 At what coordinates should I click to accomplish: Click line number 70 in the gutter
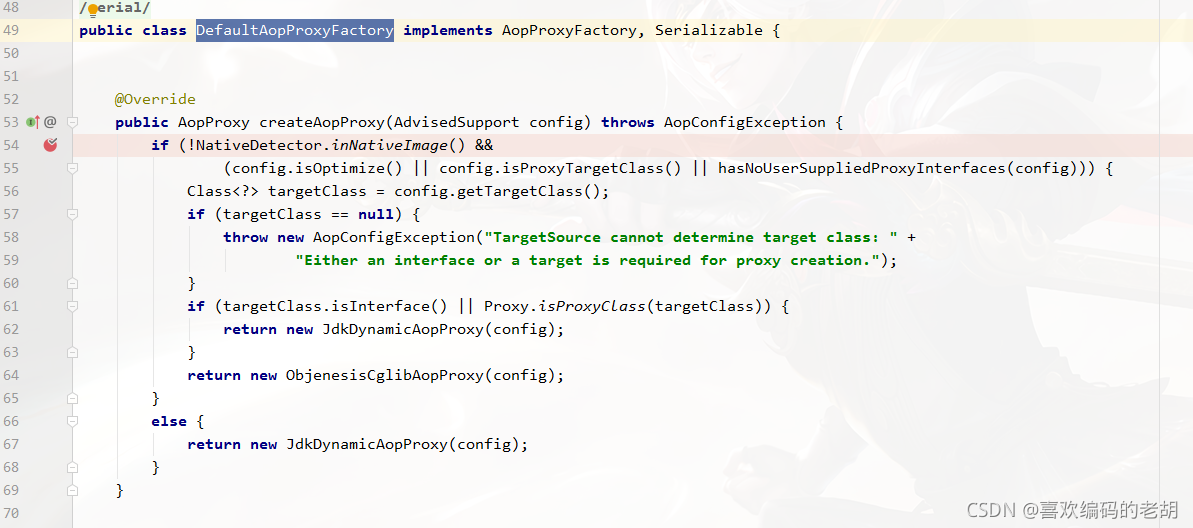click(x=12, y=513)
